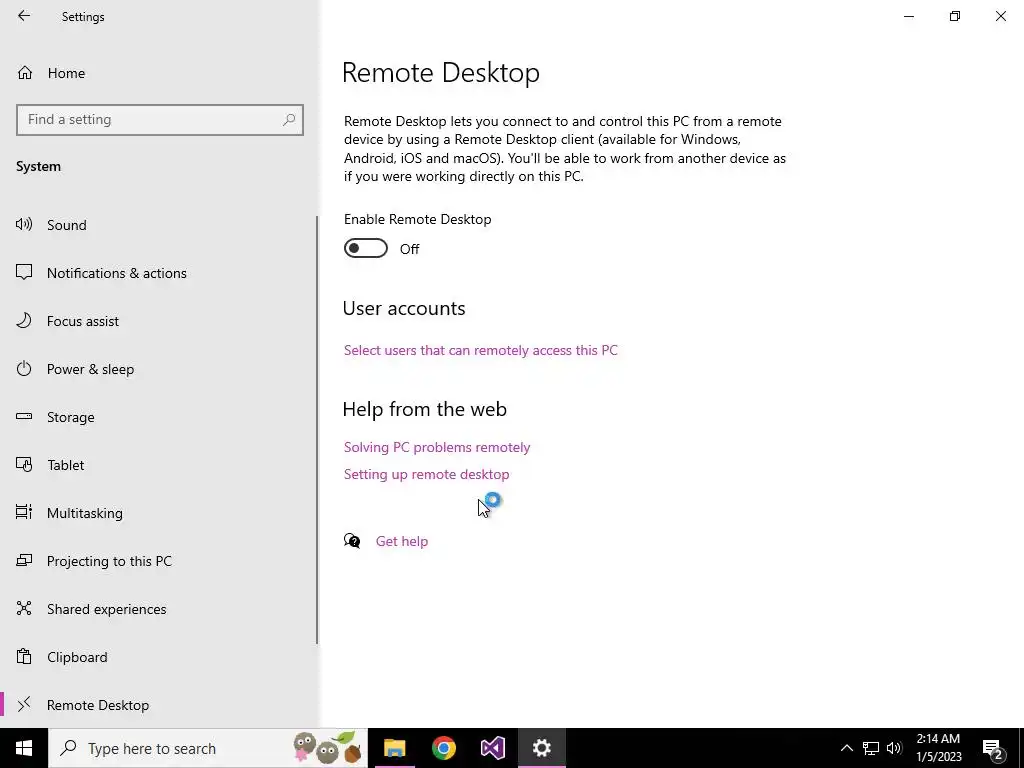
Task: Click the Find a setting search box
Action: pyautogui.click(x=160, y=120)
